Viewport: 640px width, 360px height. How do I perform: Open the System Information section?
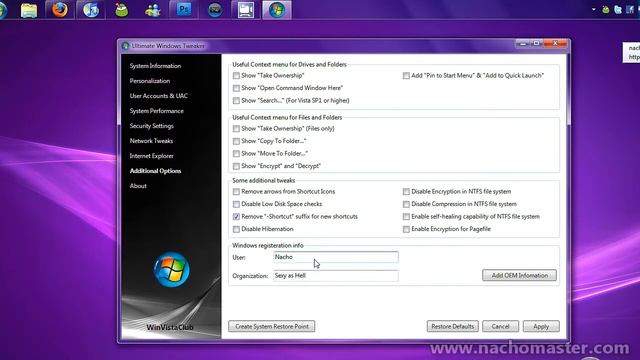point(155,66)
